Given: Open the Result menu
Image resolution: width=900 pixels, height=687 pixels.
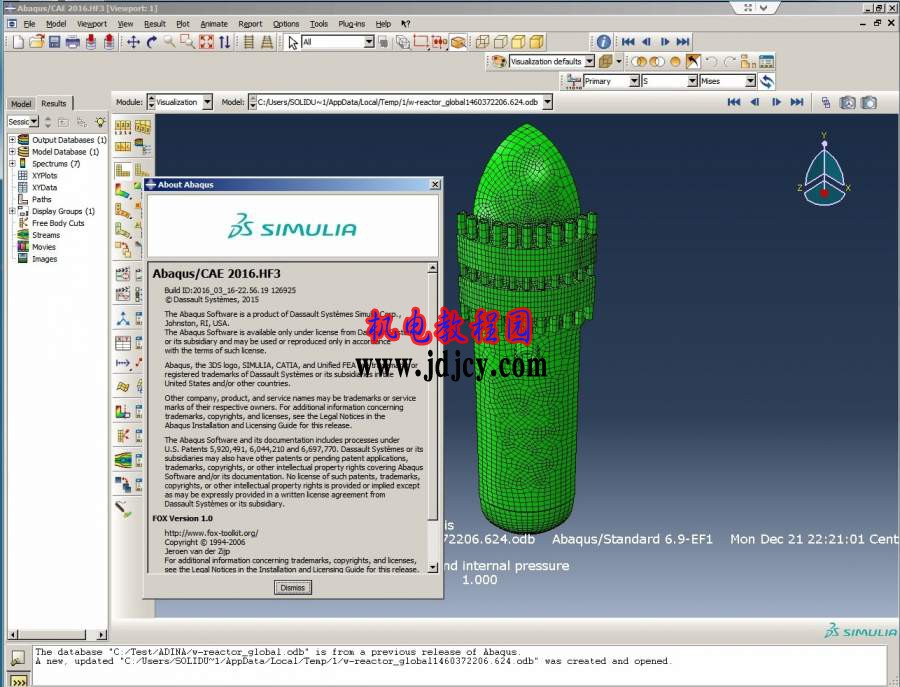Looking at the screenshot, I should tap(154, 24).
